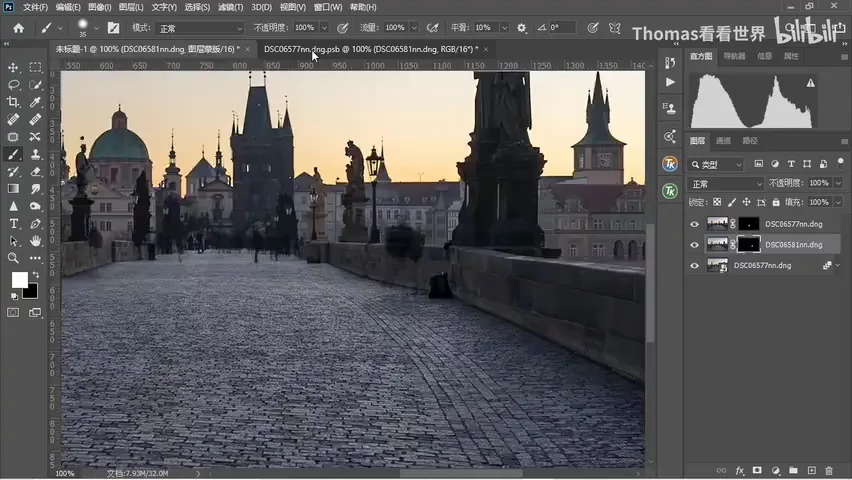Select the Brush tool in the toolbox
852x480 pixels.
pyautogui.click(x=13, y=154)
